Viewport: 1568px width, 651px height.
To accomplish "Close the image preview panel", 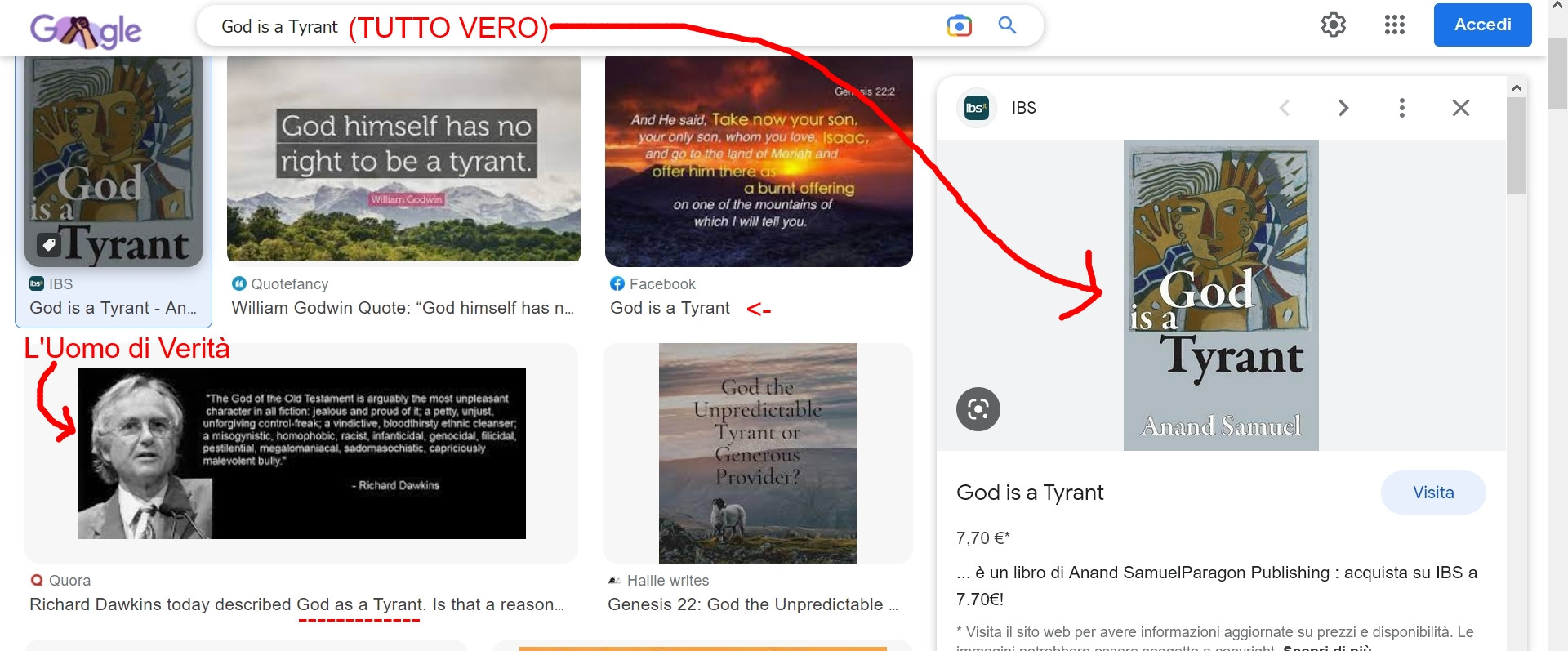I will click(x=1461, y=108).
